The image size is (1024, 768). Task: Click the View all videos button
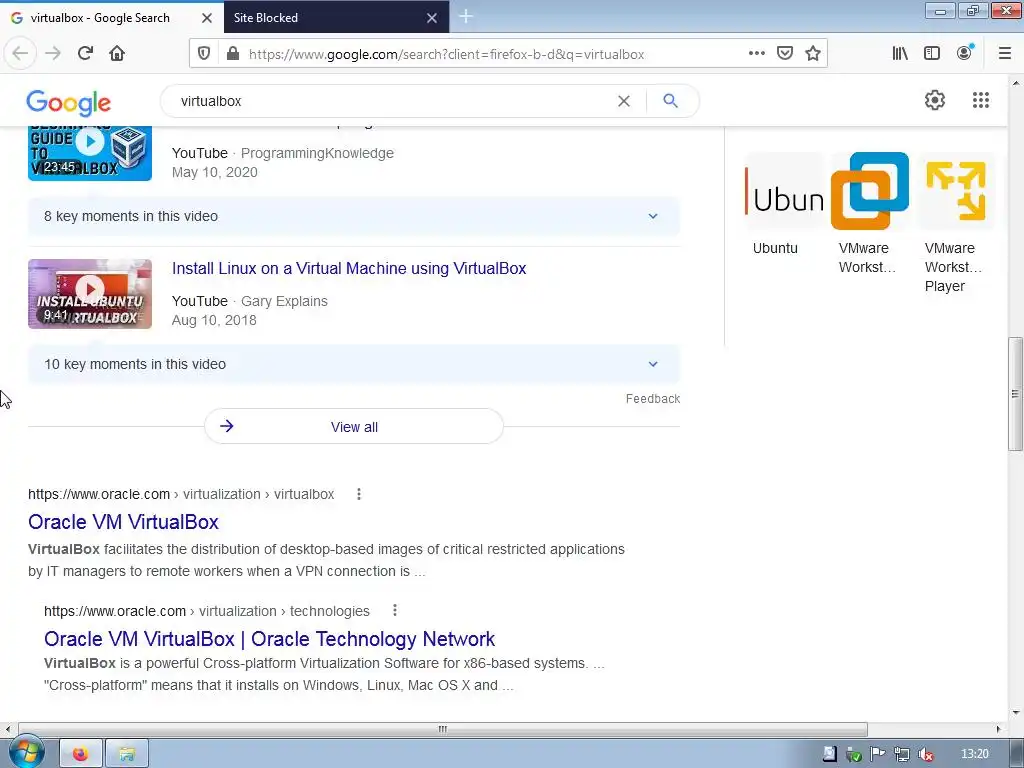coord(354,426)
